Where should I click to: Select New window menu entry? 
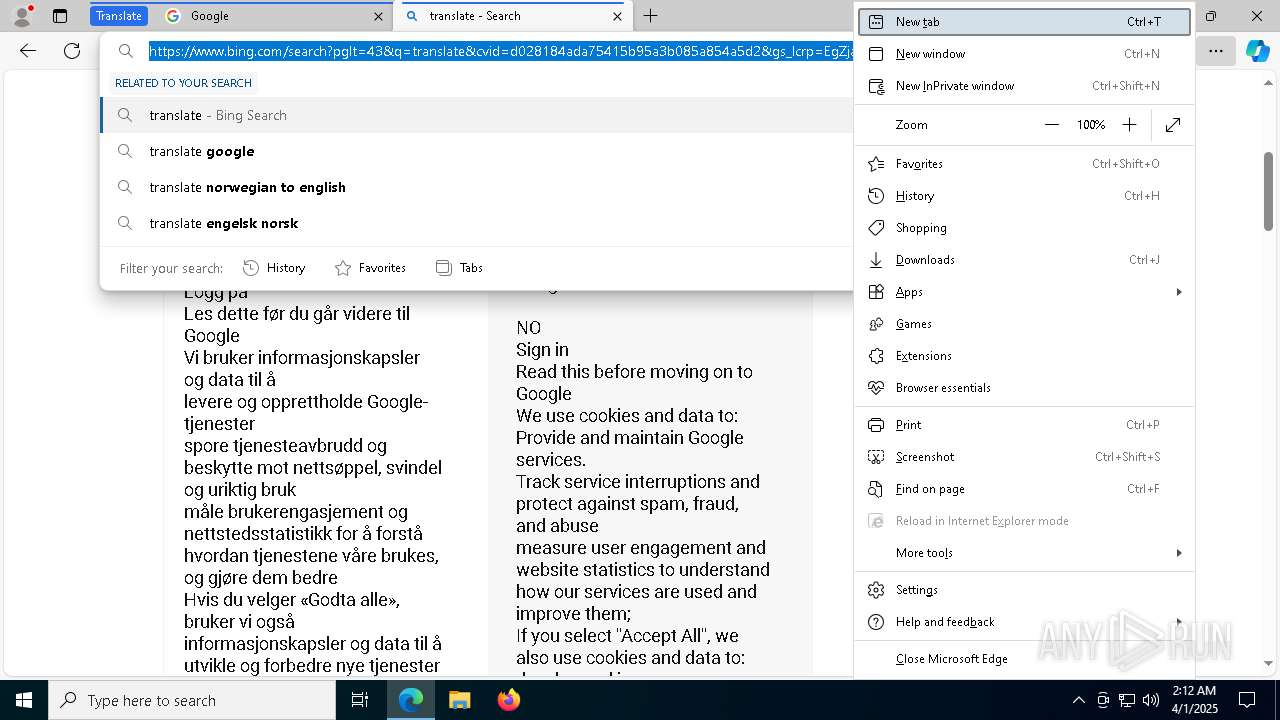coord(1025,54)
